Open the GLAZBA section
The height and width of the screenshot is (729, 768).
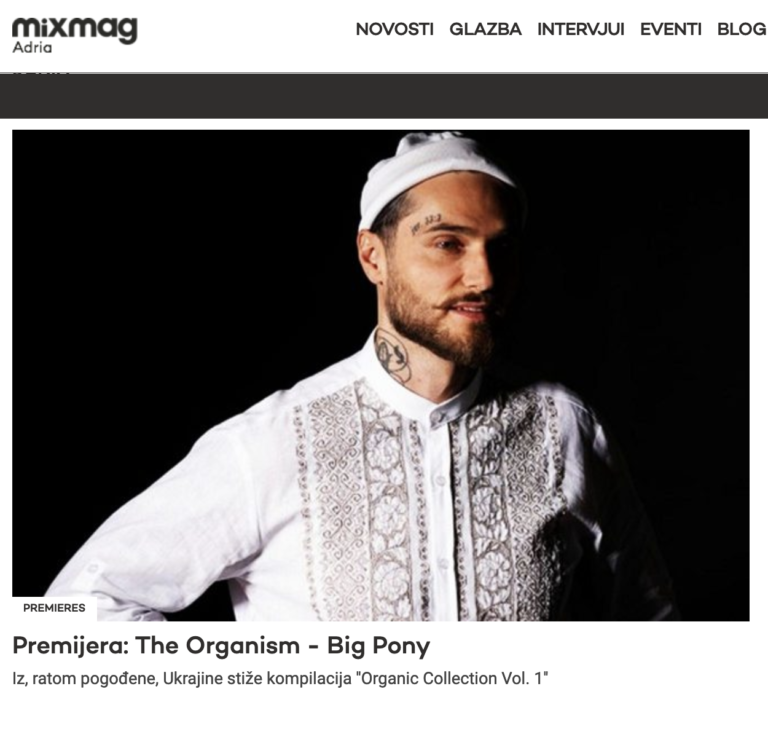pos(485,29)
